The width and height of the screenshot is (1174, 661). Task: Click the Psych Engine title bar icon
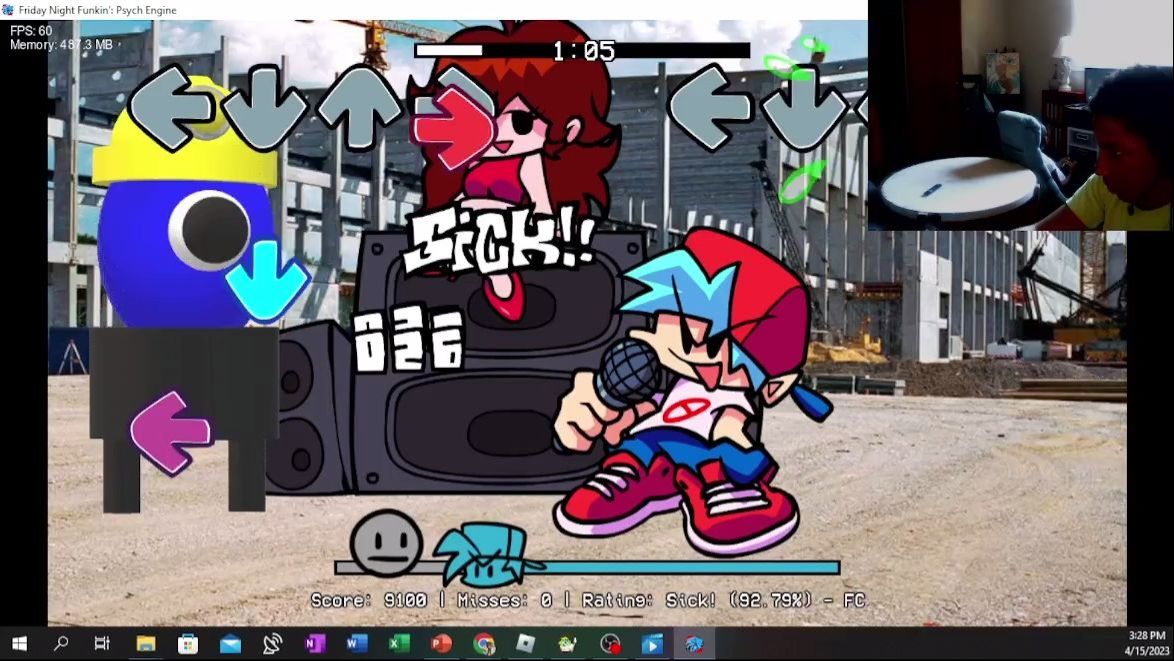[8, 10]
